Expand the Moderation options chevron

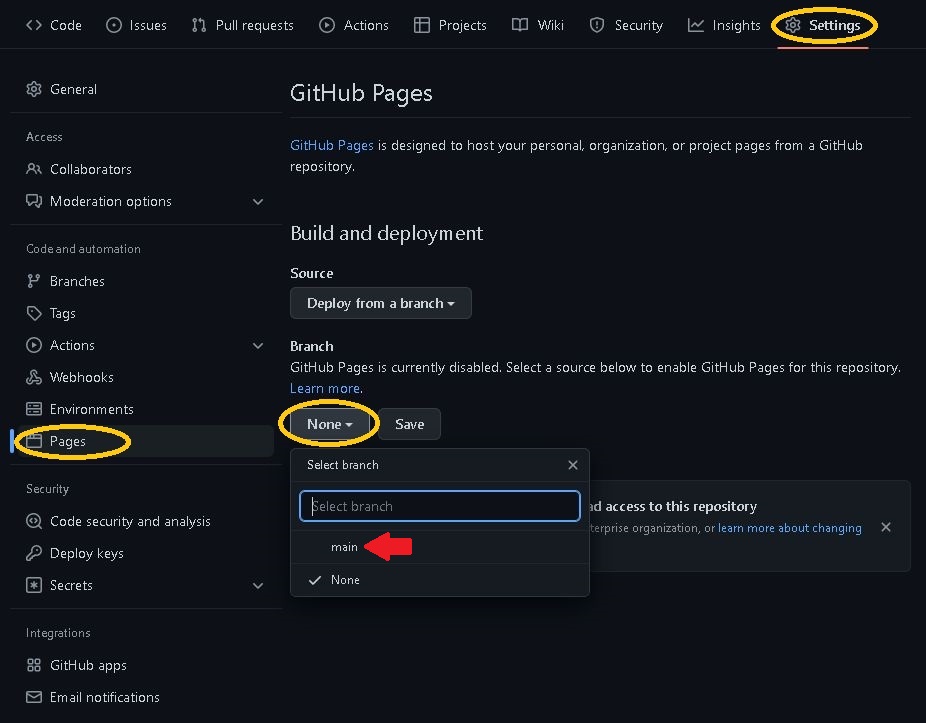pyautogui.click(x=258, y=201)
